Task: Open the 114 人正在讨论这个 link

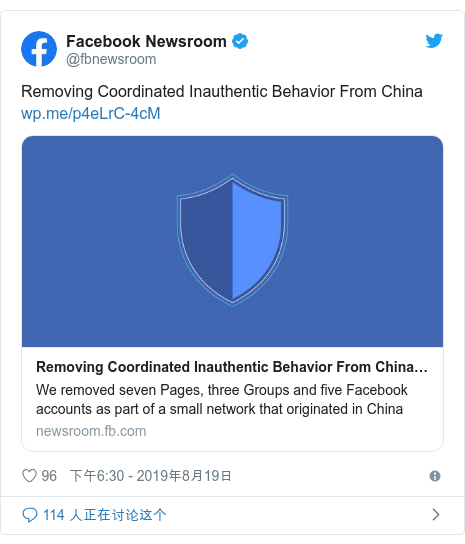Action: pos(105,515)
